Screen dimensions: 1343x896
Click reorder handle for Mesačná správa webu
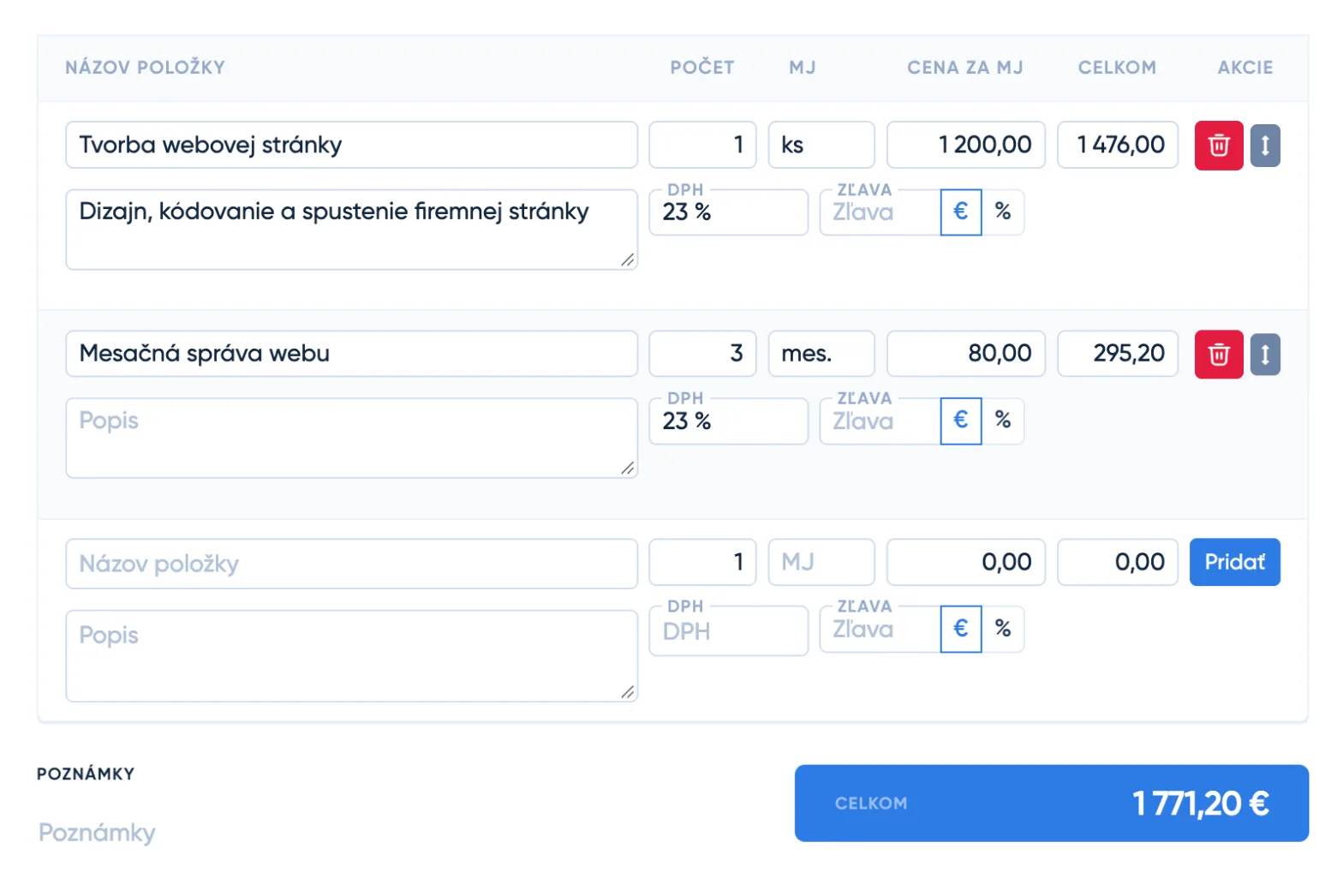click(x=1265, y=354)
